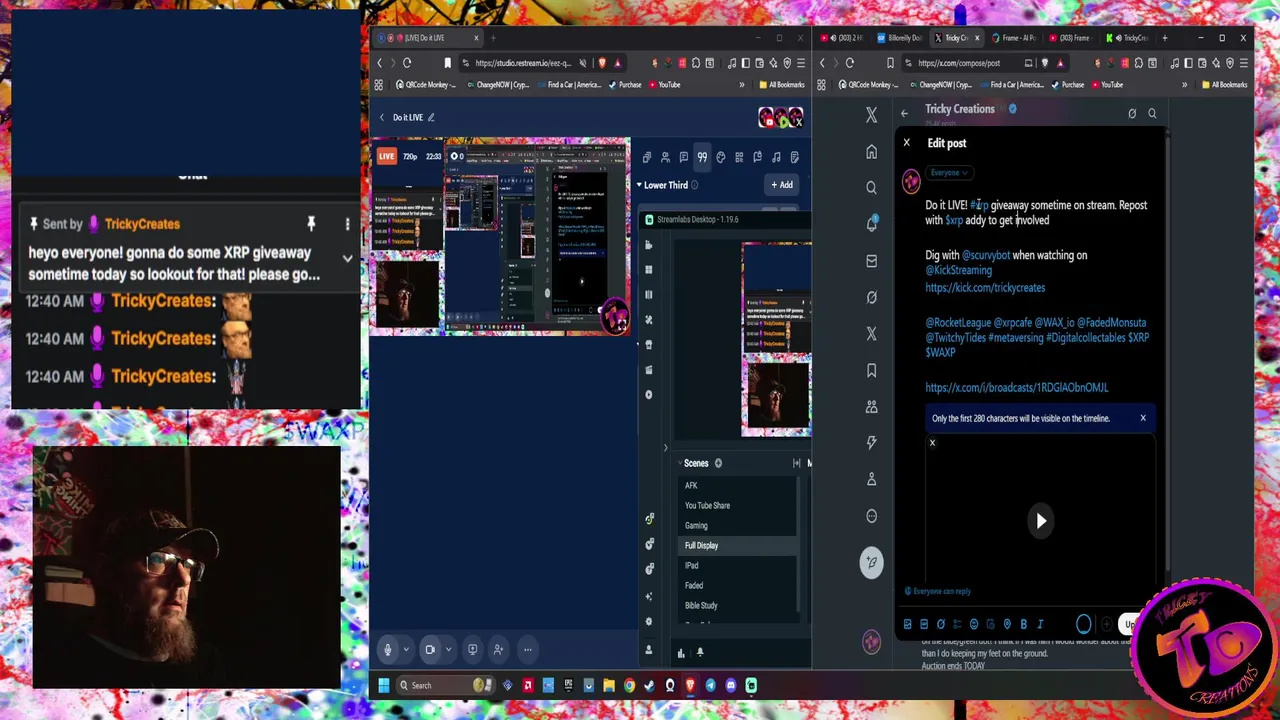
Task: Collapse the Lower Third section
Action: pos(639,185)
